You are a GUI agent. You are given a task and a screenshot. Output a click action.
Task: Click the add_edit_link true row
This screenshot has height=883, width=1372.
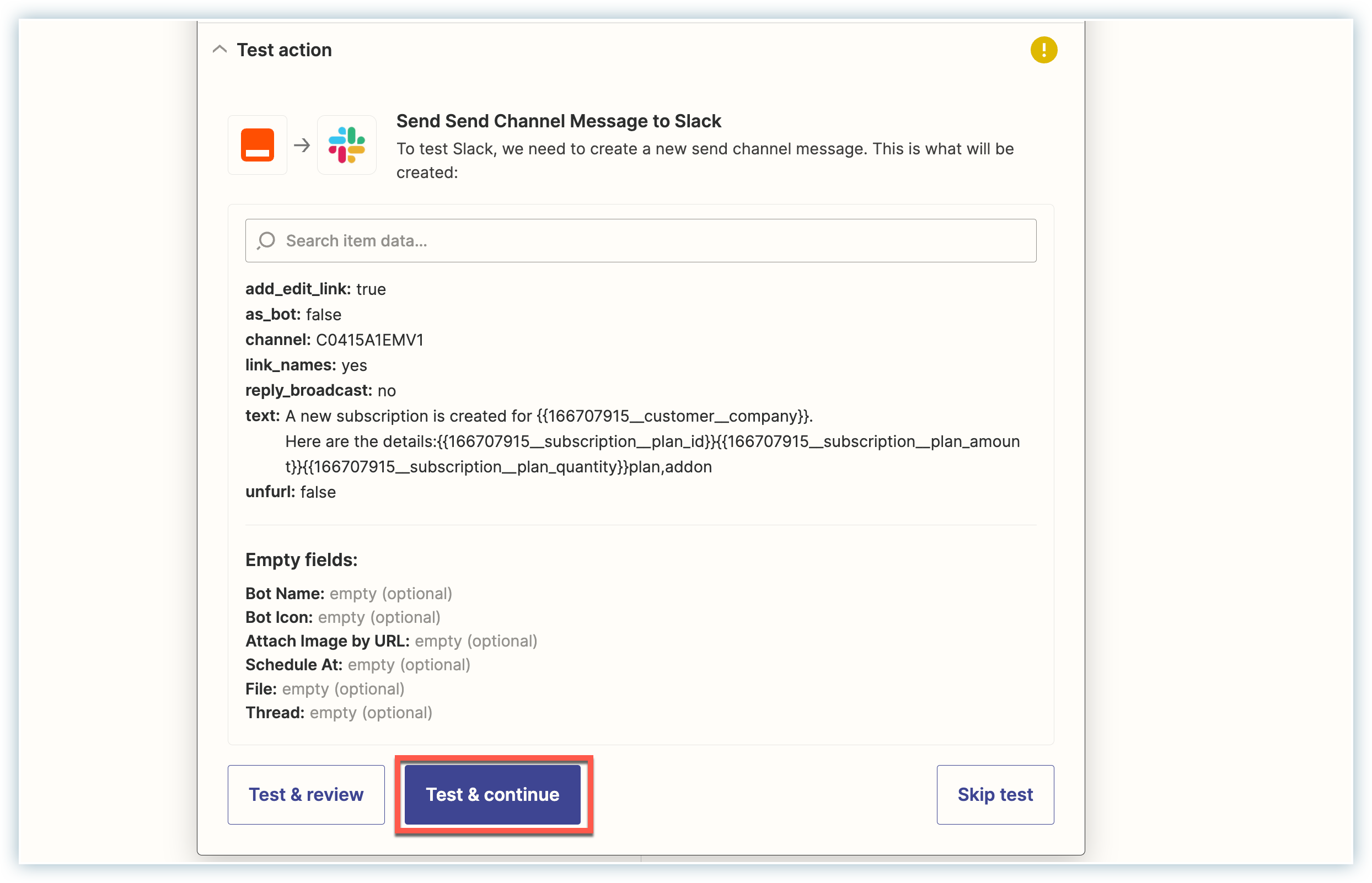tap(315, 289)
